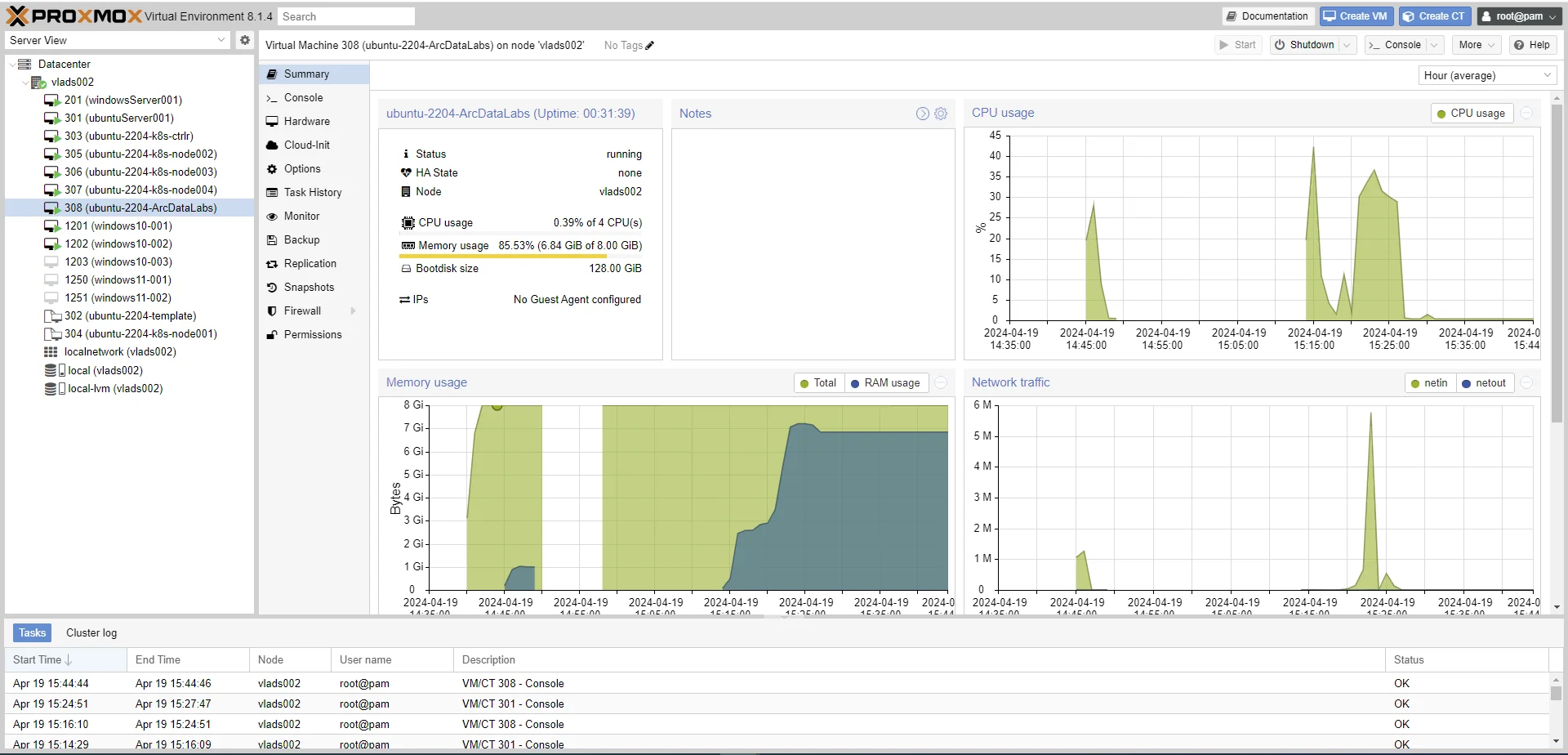Open Permissions via unlock icon
Image resolution: width=1568 pixels, height=755 pixels.
pos(272,335)
